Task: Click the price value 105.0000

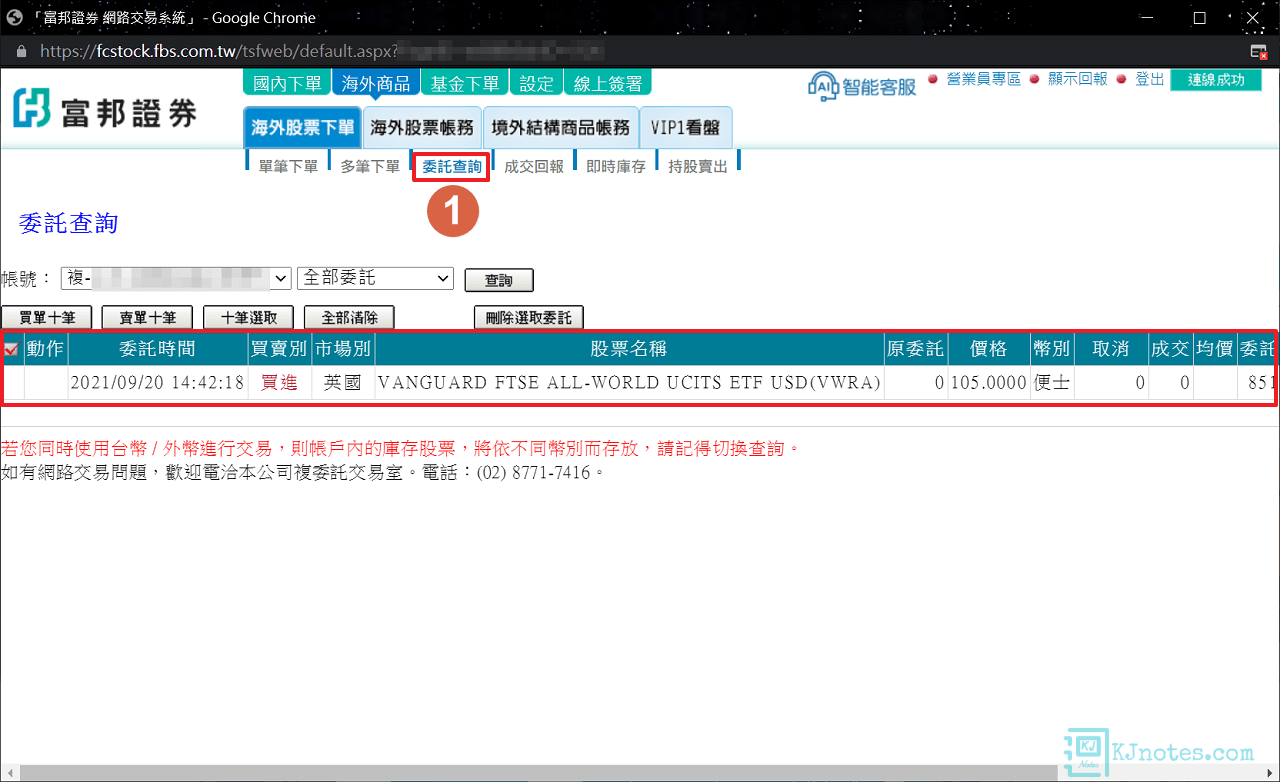Action: (989, 383)
